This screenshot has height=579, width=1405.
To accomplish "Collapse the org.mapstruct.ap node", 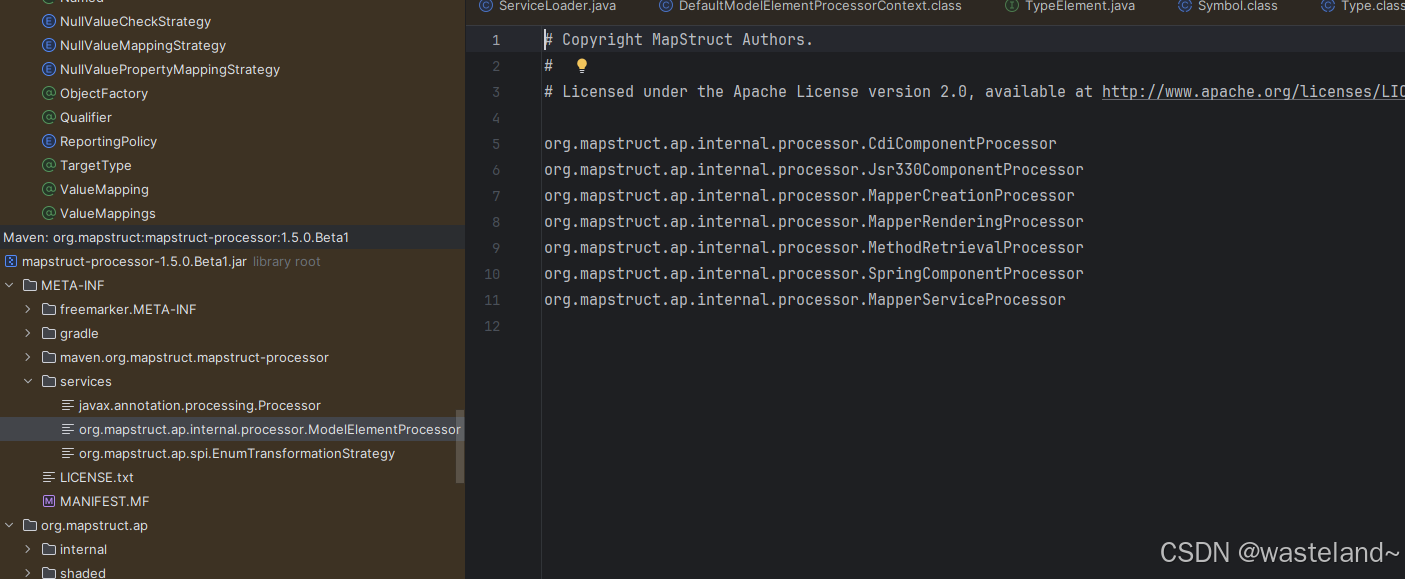I will [x=9, y=525].
